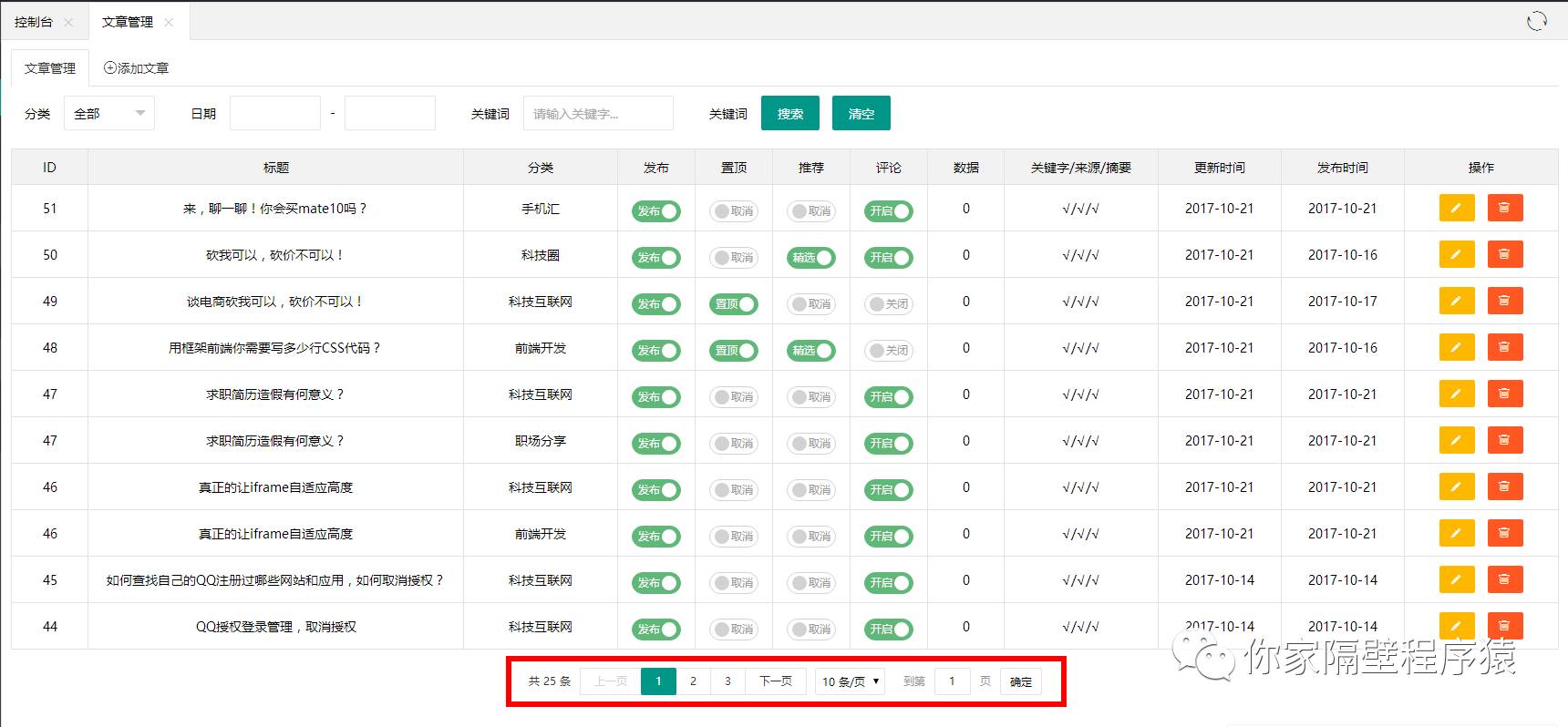
Task: Click the 手机汇 category cell
Action: coord(541,209)
